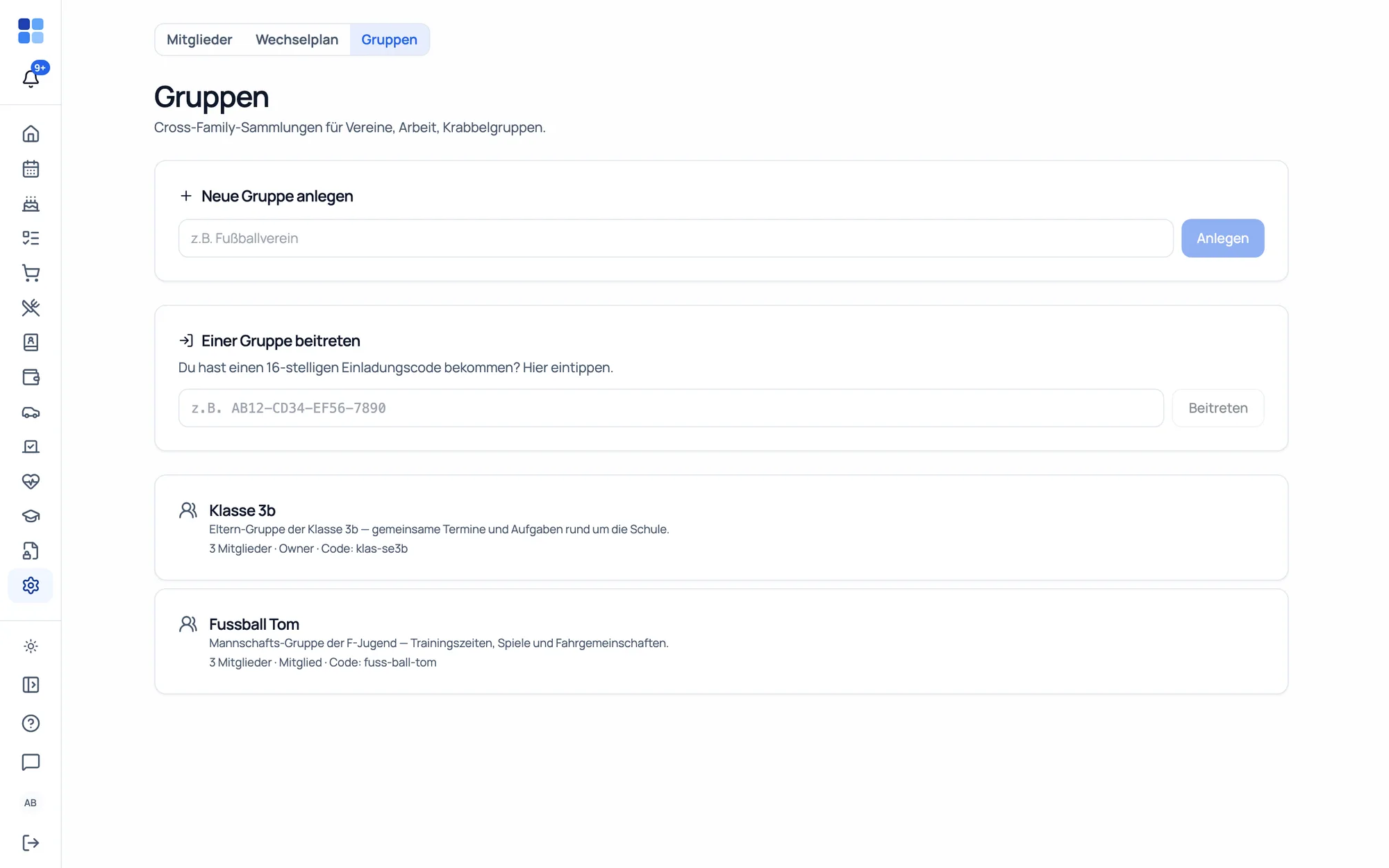Focus the new group name field
This screenshot has width=1389, height=868.
[676, 238]
